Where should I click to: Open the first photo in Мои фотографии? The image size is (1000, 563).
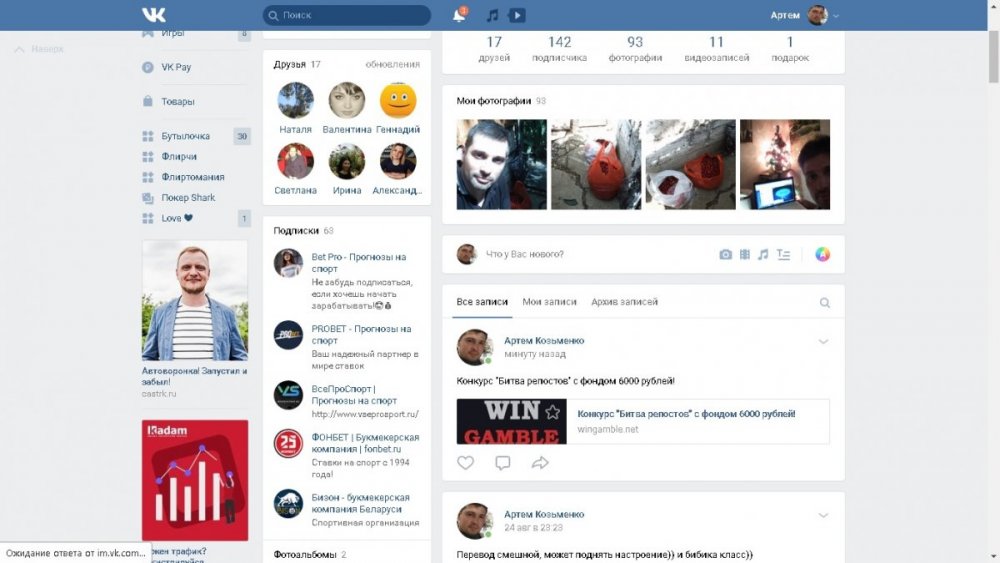tap(501, 164)
